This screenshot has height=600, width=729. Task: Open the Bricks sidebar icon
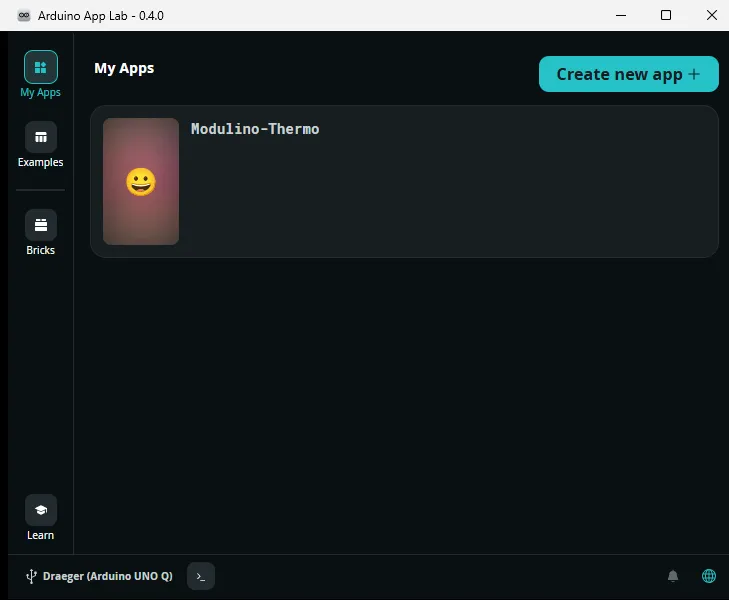(x=41, y=225)
